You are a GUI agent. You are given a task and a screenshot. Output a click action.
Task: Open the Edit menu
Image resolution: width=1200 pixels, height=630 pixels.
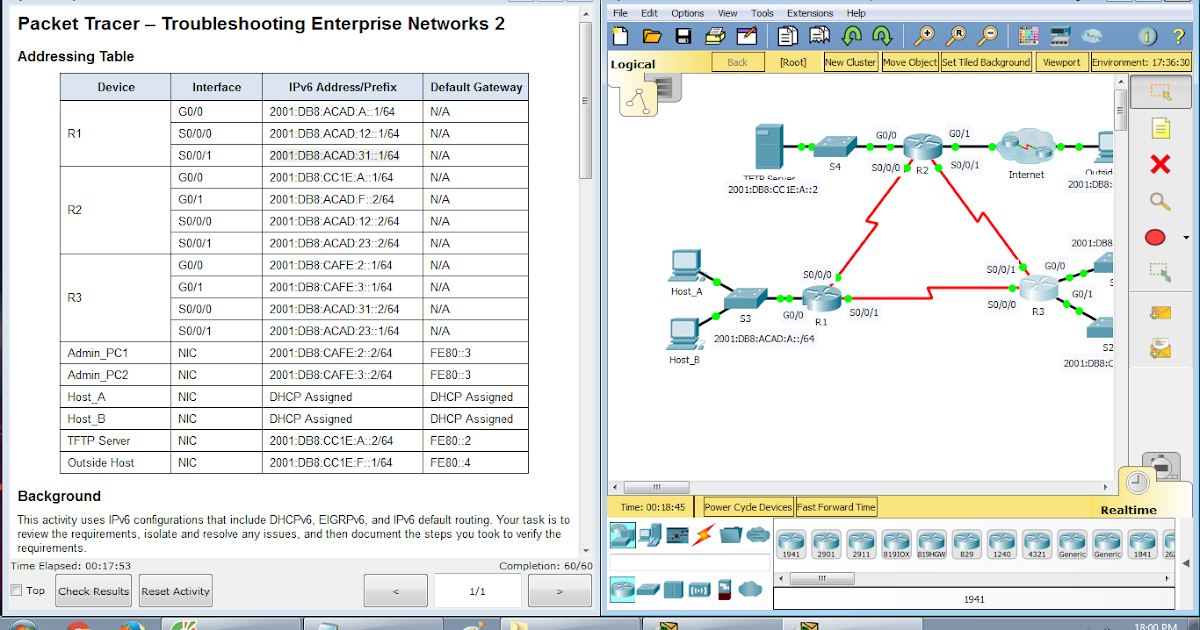pos(650,13)
